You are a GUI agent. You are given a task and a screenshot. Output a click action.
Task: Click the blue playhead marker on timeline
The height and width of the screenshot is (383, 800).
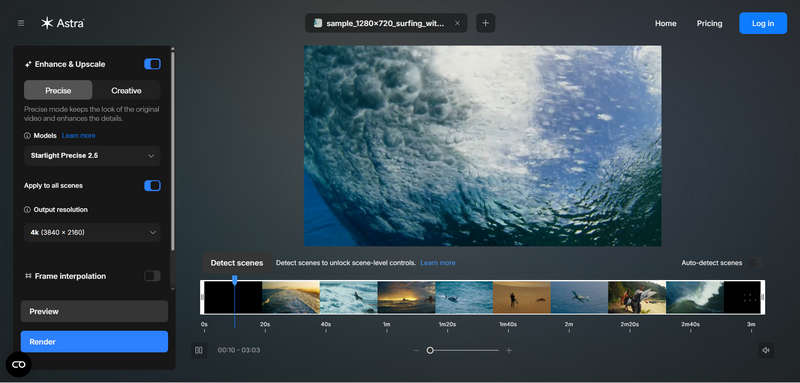coord(235,280)
